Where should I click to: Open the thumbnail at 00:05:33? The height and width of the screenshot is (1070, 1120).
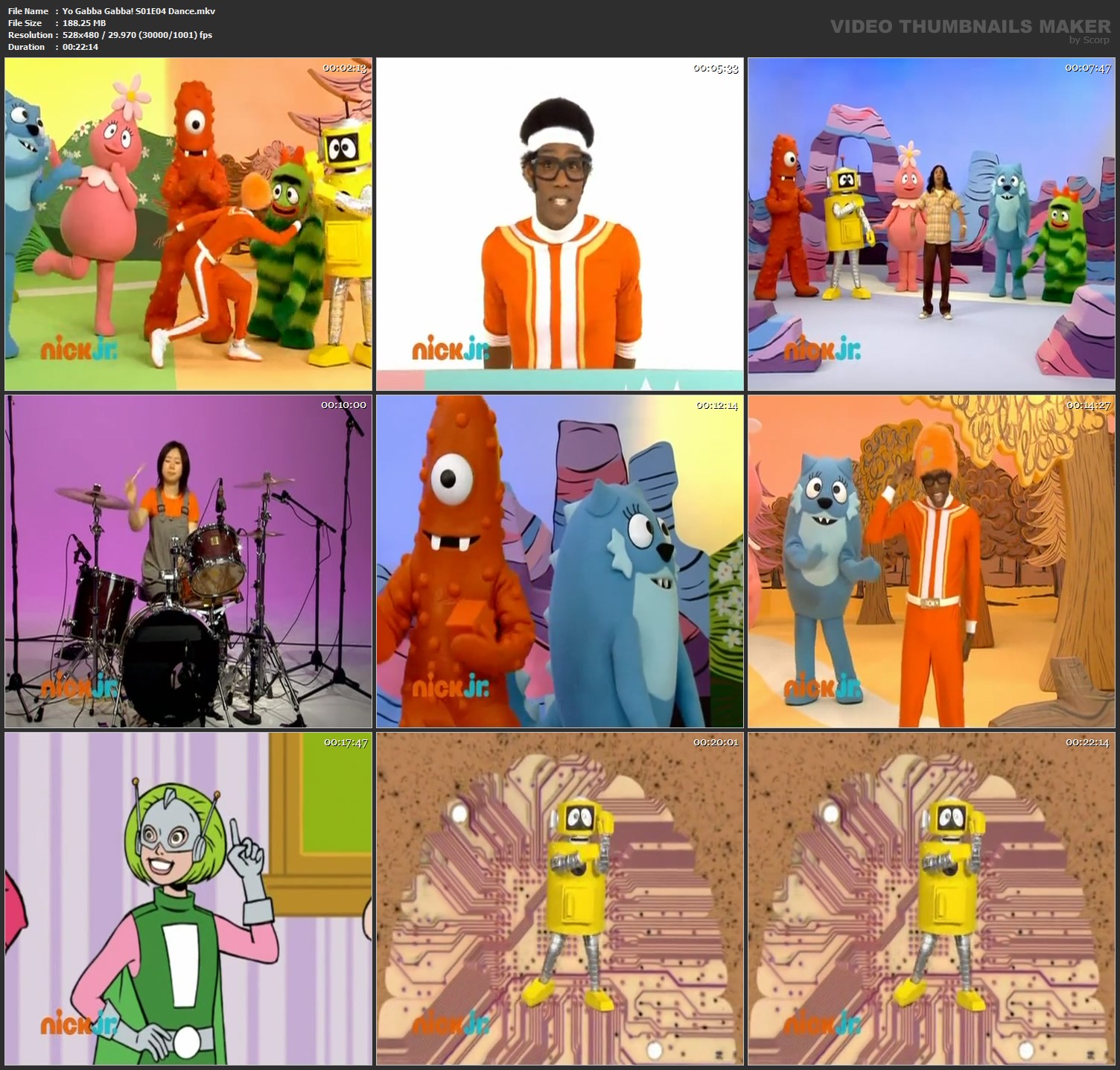point(560,224)
